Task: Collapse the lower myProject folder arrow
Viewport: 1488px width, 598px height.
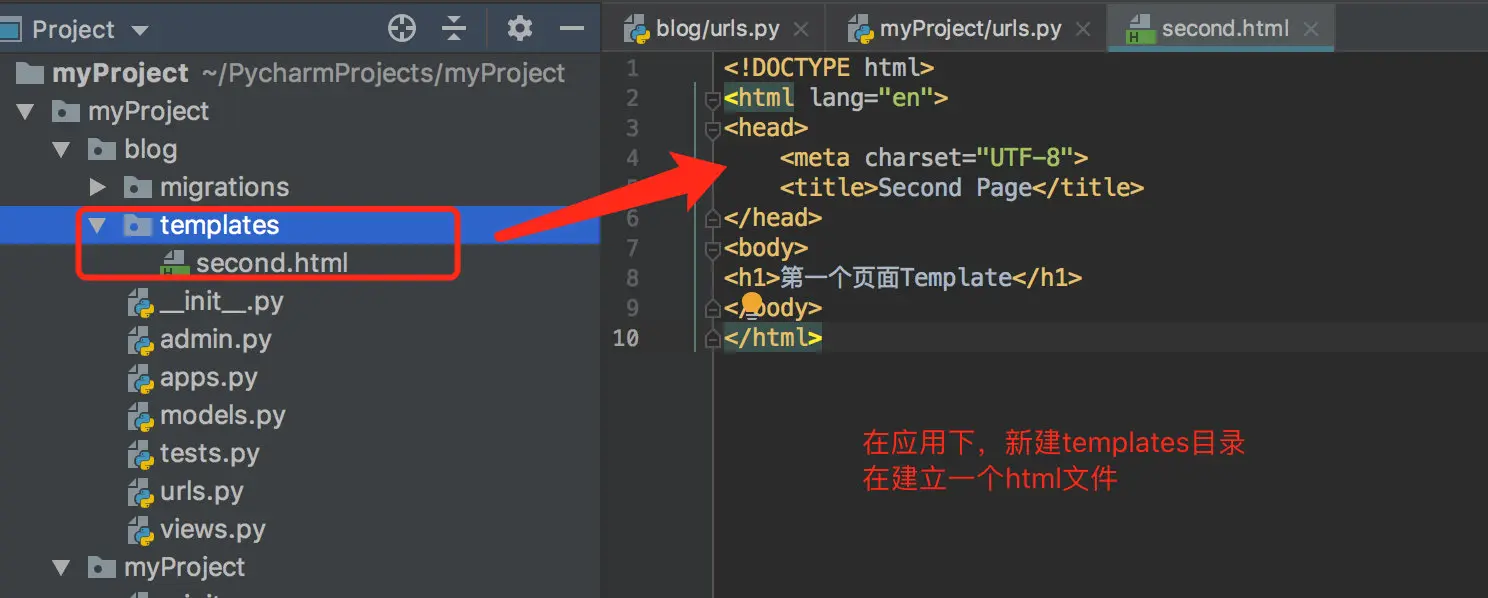Action: pyautogui.click(x=62, y=568)
